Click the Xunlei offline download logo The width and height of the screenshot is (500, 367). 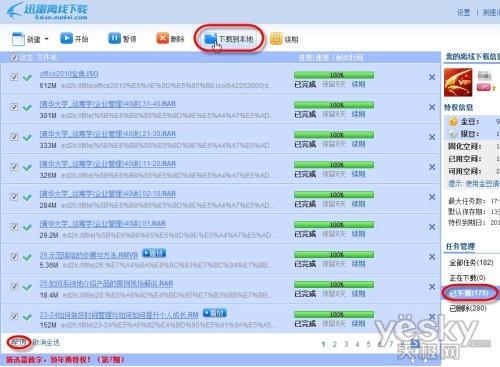pos(47,11)
